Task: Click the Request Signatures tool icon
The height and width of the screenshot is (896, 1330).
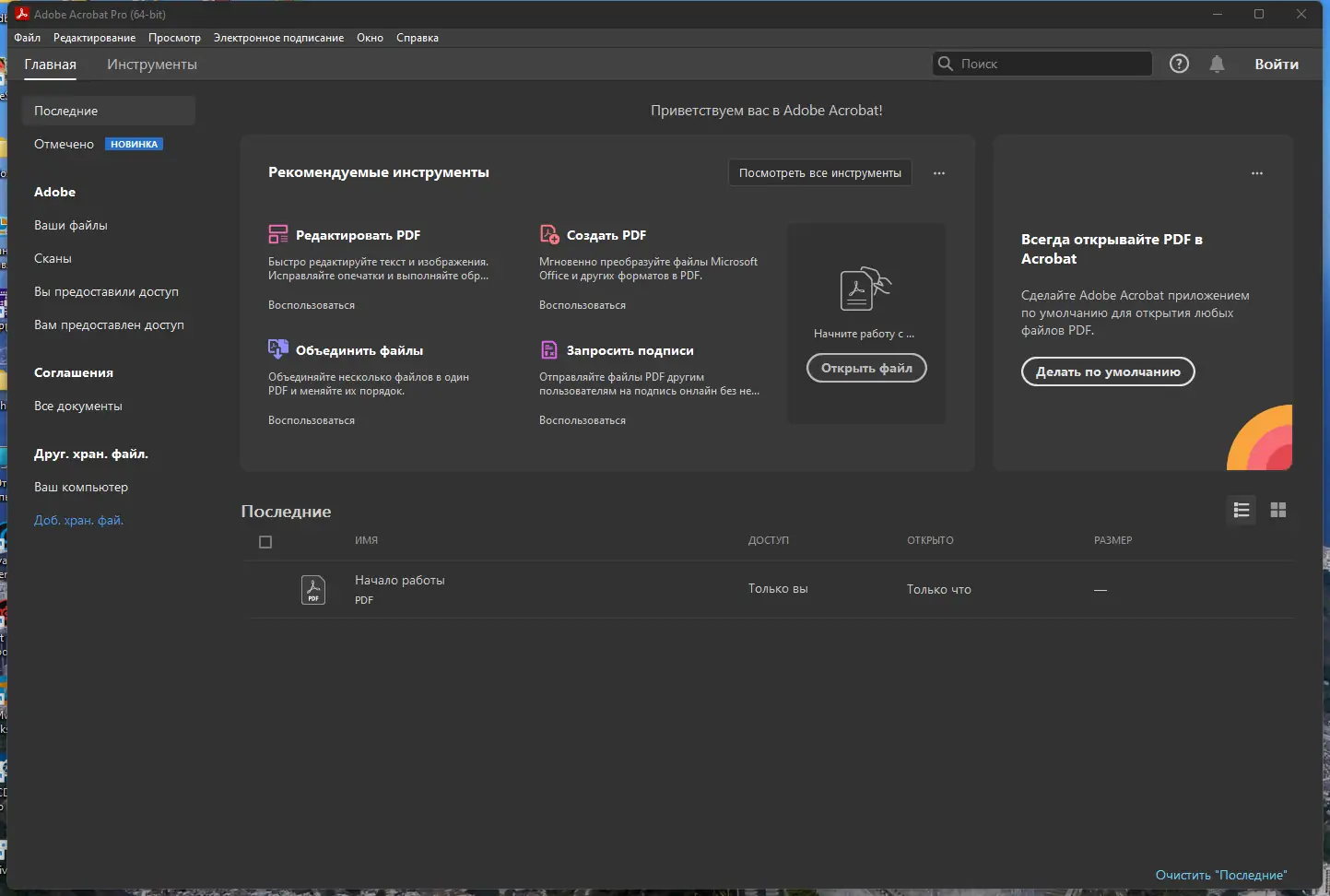Action: pos(549,349)
